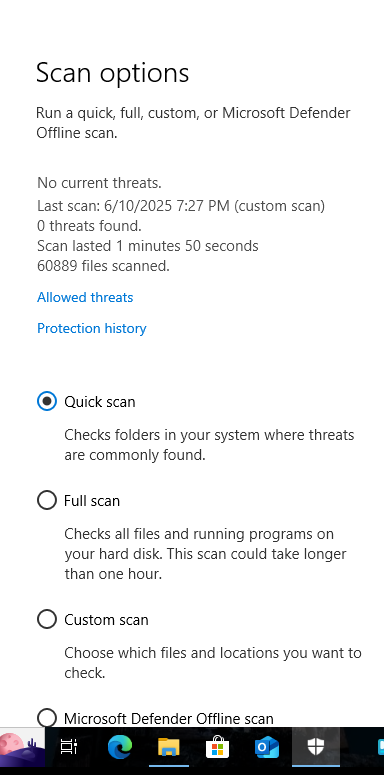The image size is (384, 775).
Task: Click the "Full scan" option label
Action: 92,501
